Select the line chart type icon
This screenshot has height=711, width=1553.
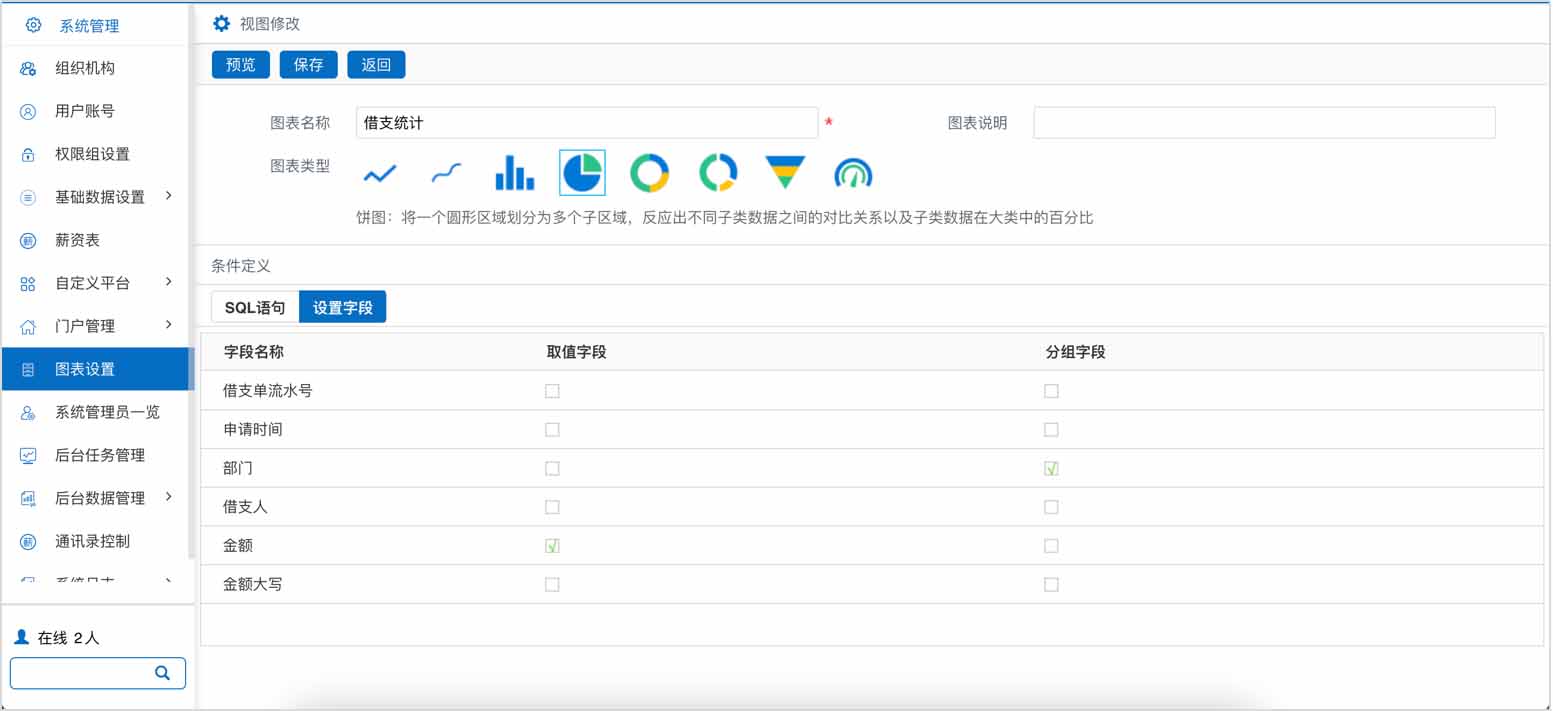coord(380,172)
